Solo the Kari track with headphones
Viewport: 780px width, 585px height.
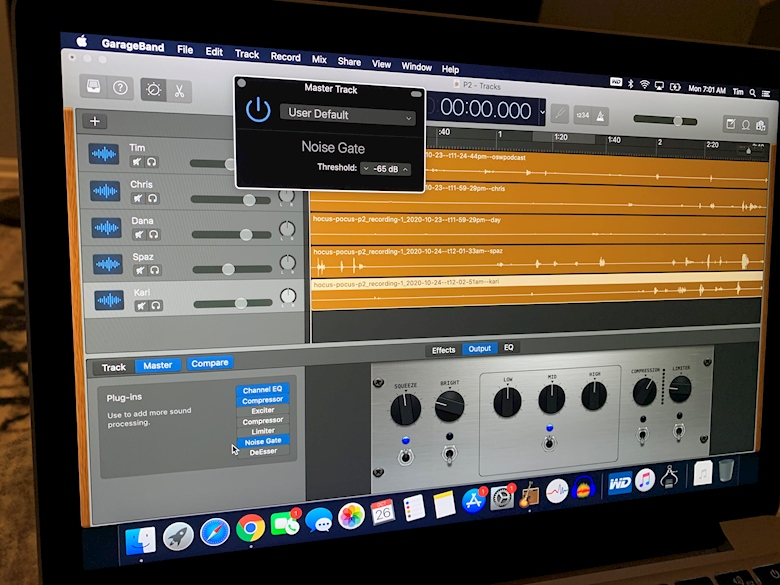point(156,305)
